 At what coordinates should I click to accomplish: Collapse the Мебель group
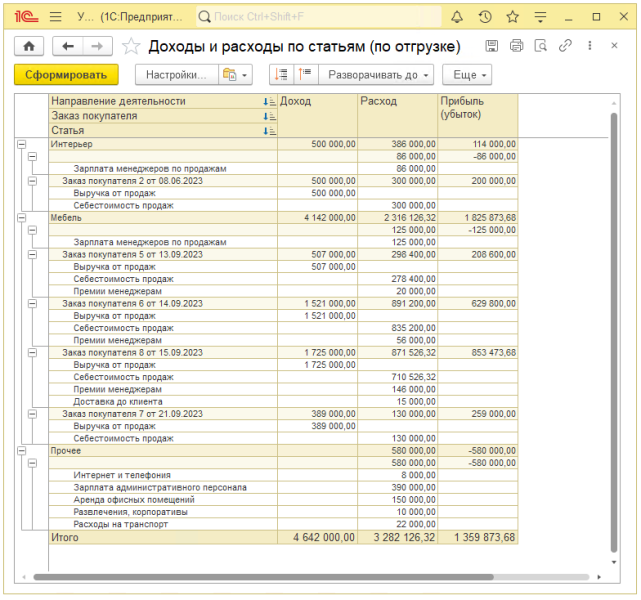pos(21,216)
